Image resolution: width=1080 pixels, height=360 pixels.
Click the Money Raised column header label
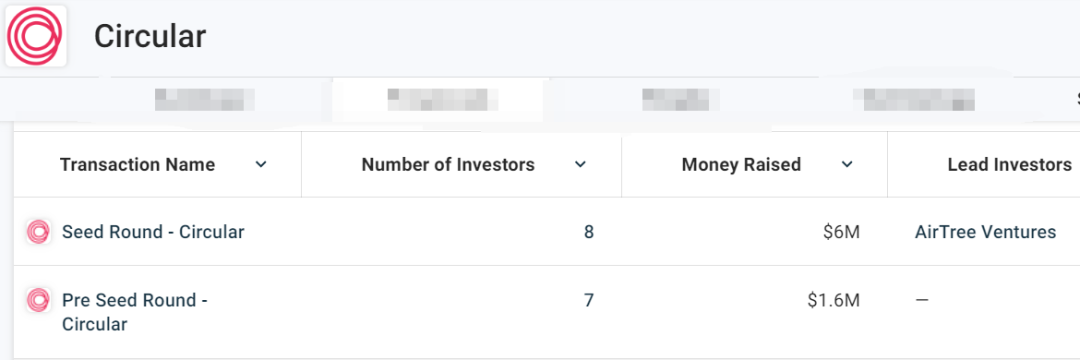741,165
